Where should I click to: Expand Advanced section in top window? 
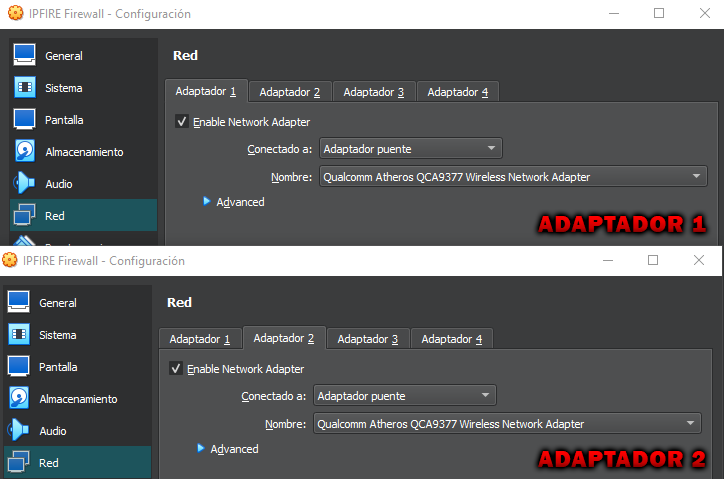tap(234, 202)
